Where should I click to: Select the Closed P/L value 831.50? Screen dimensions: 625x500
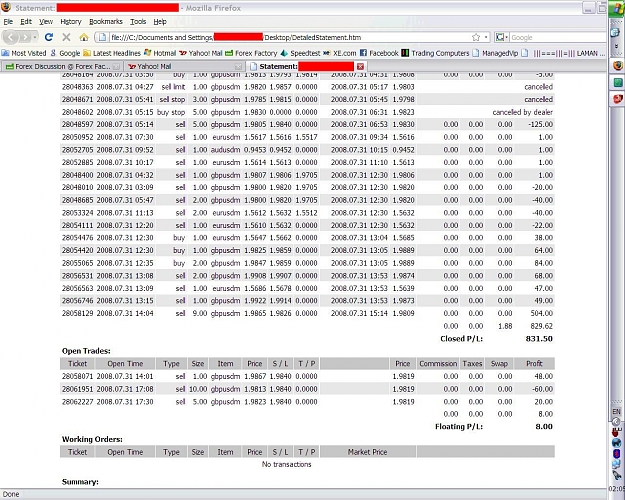539,339
